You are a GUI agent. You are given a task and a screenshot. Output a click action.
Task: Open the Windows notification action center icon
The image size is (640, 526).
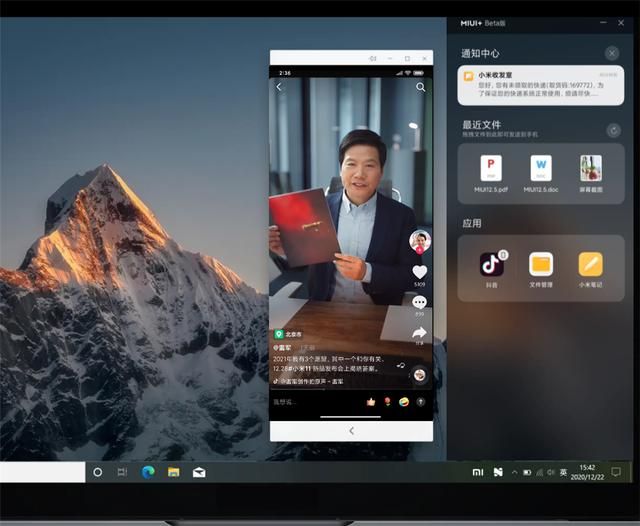(616, 472)
